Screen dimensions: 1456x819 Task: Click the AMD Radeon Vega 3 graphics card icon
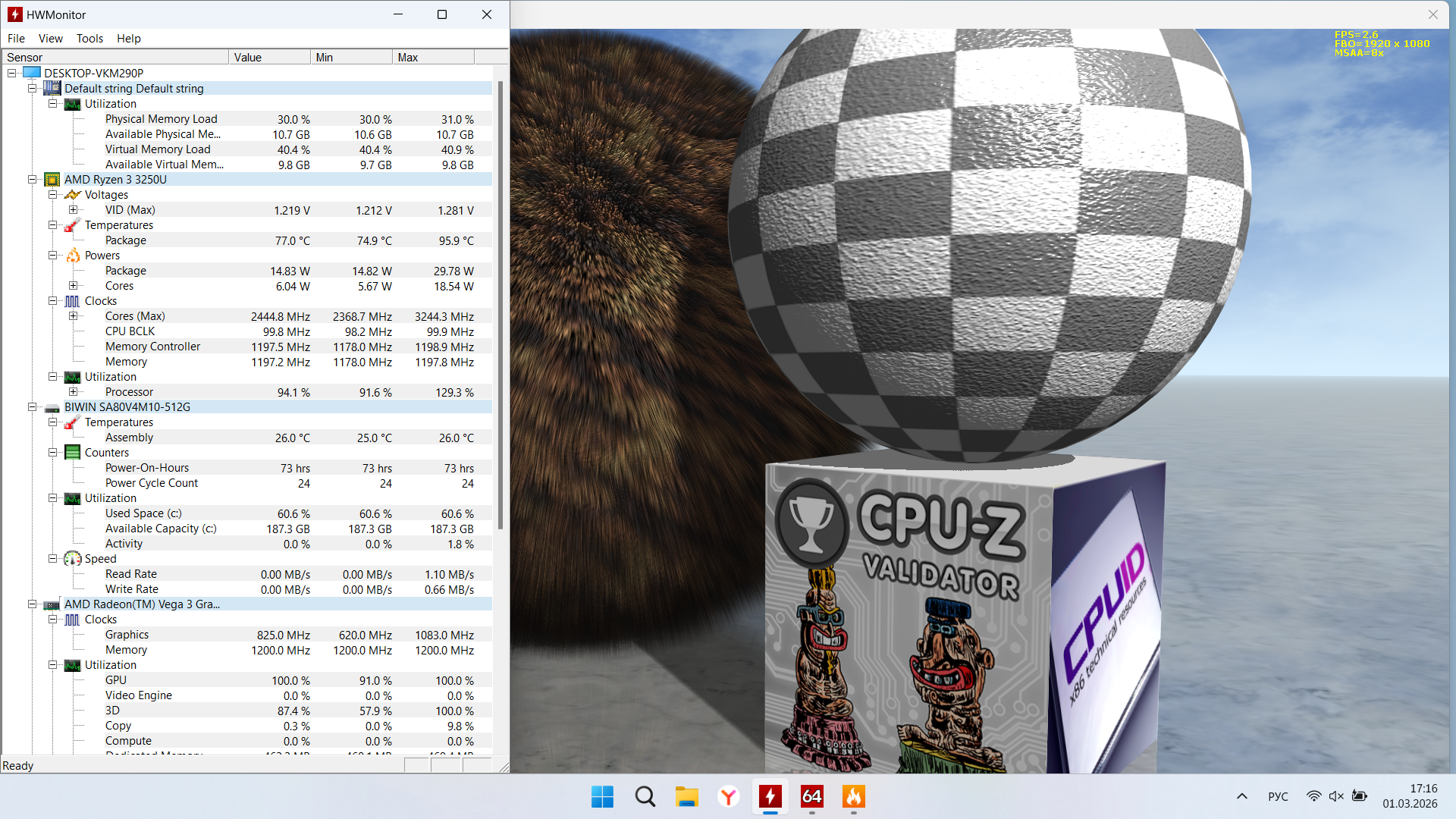52,605
